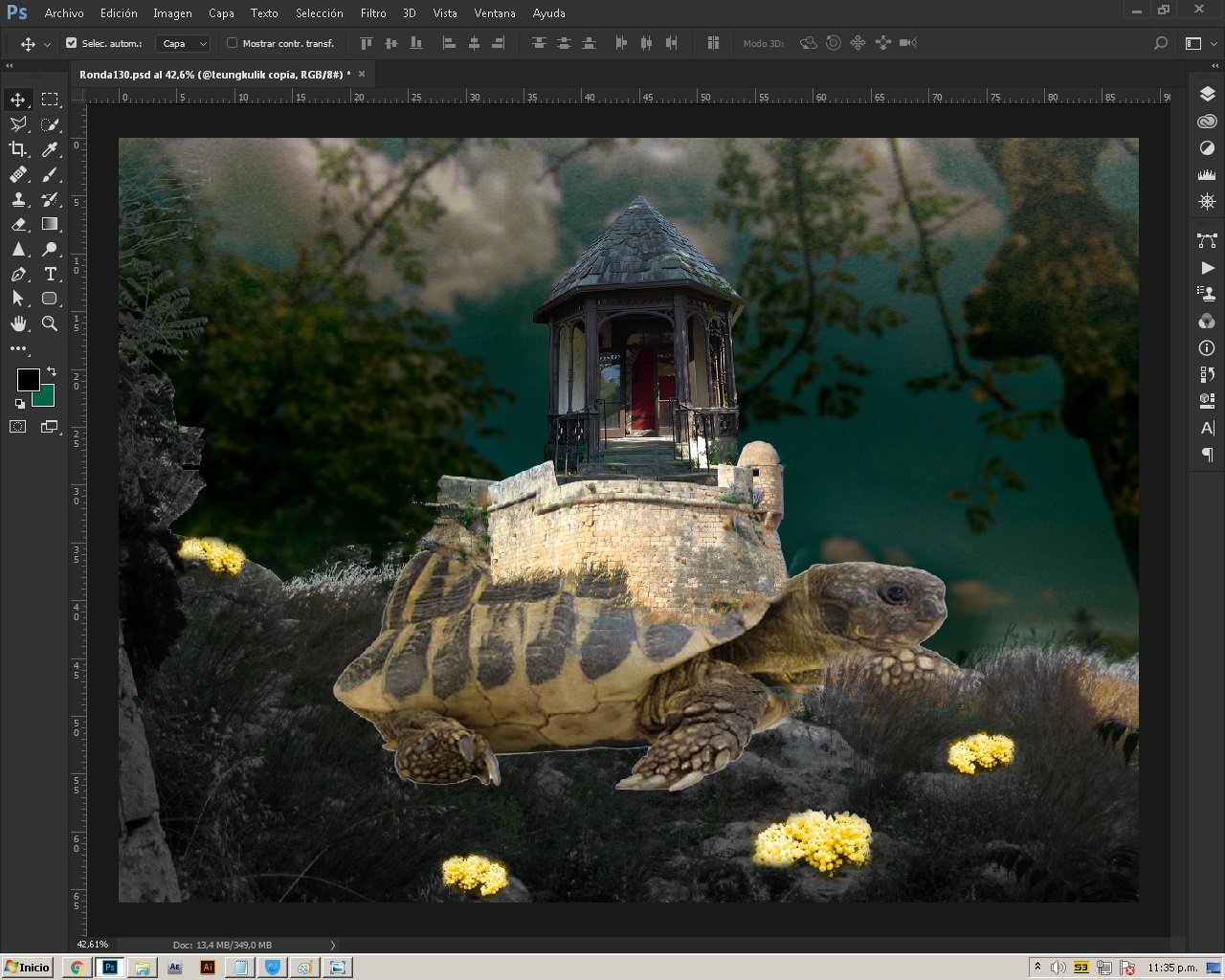Activate the Eraser tool
The height and width of the screenshot is (980, 1225).
(x=18, y=224)
